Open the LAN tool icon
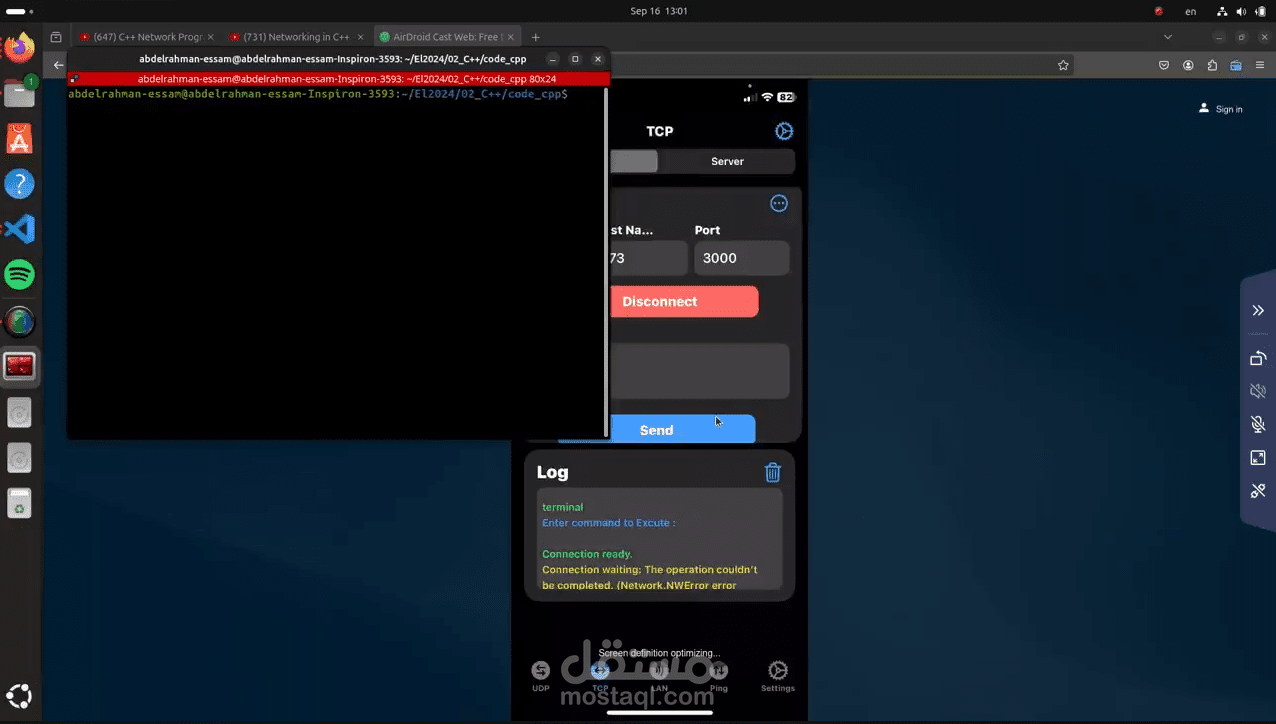Image resolution: width=1276 pixels, height=724 pixels. (659, 670)
